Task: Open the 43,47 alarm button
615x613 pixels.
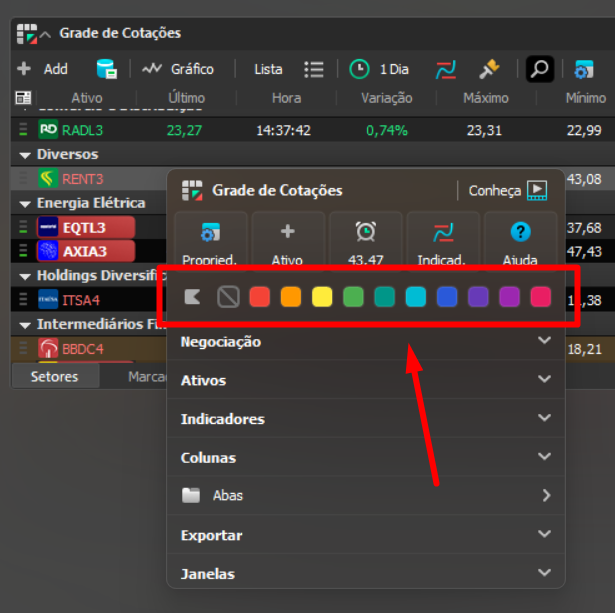Action: (x=366, y=241)
